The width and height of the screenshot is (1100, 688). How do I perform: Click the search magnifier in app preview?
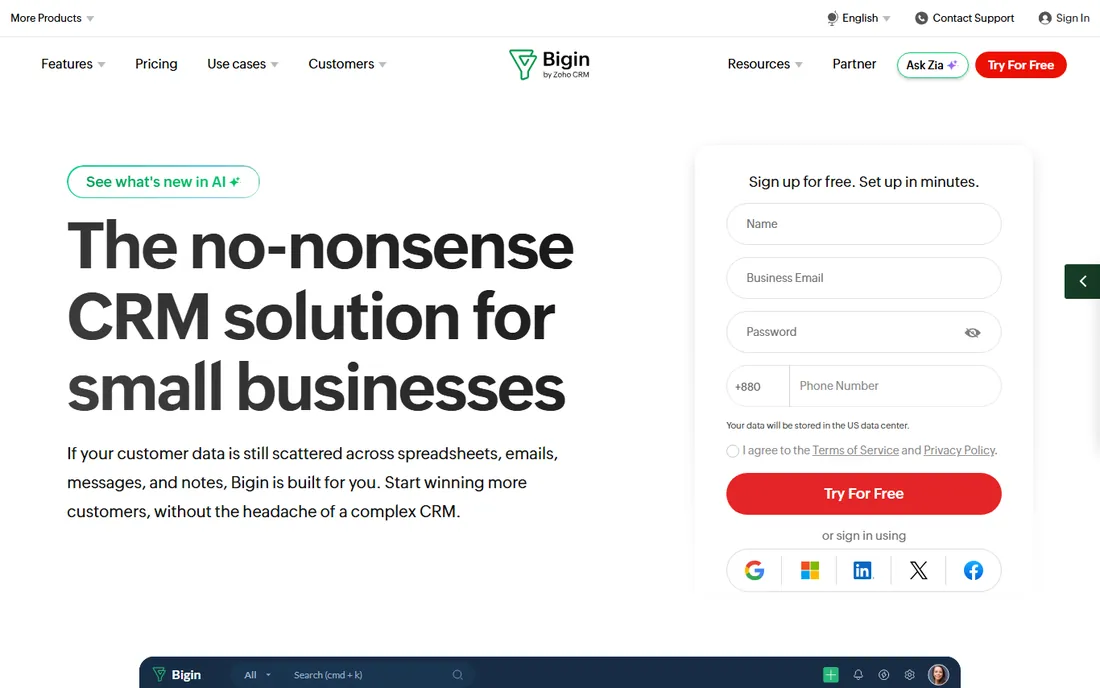(457, 675)
